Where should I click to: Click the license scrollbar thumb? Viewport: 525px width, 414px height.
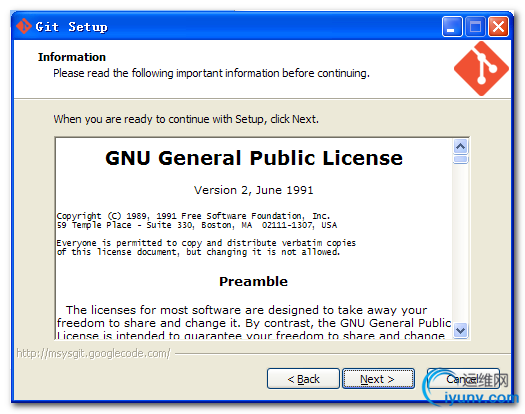[461, 159]
